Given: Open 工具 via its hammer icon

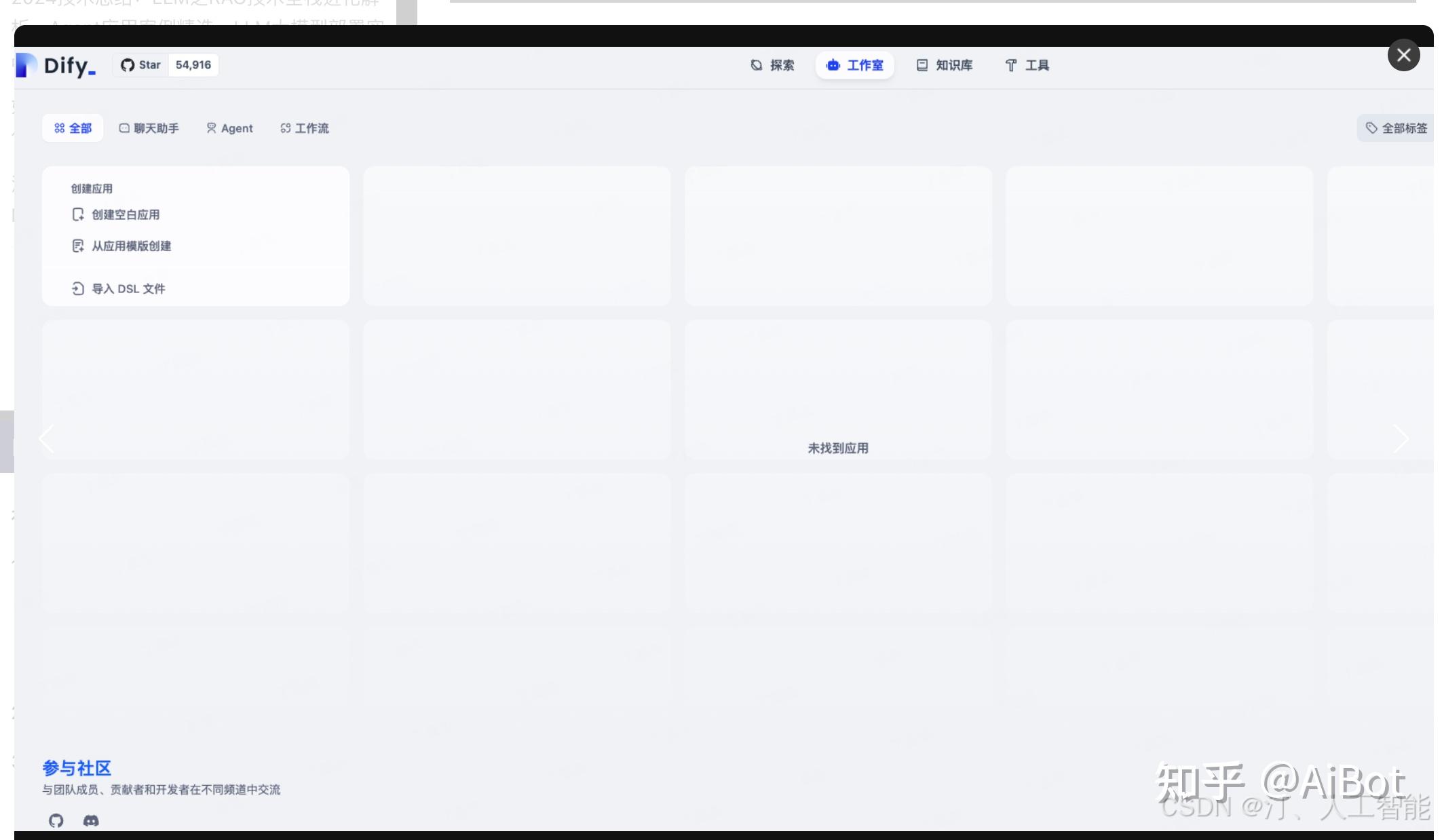Looking at the screenshot, I should click(1011, 64).
